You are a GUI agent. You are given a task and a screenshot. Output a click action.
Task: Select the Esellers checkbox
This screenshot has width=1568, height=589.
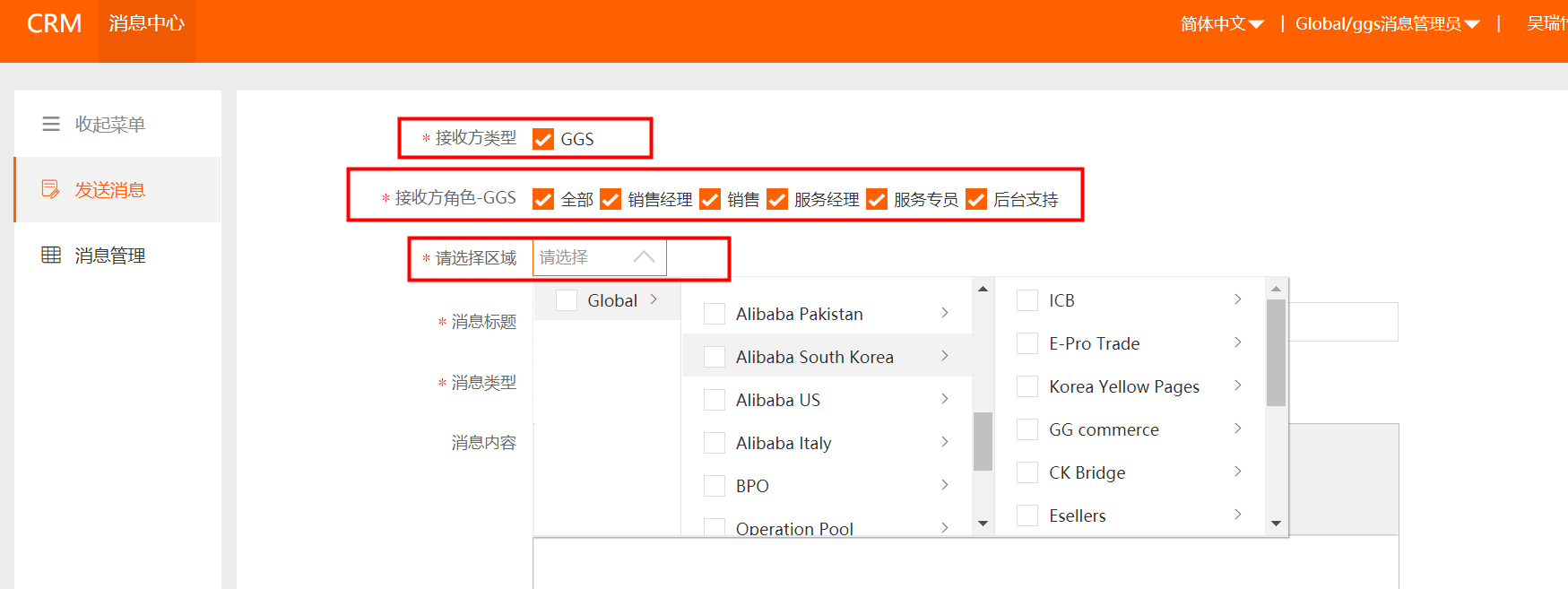[x=1027, y=515]
